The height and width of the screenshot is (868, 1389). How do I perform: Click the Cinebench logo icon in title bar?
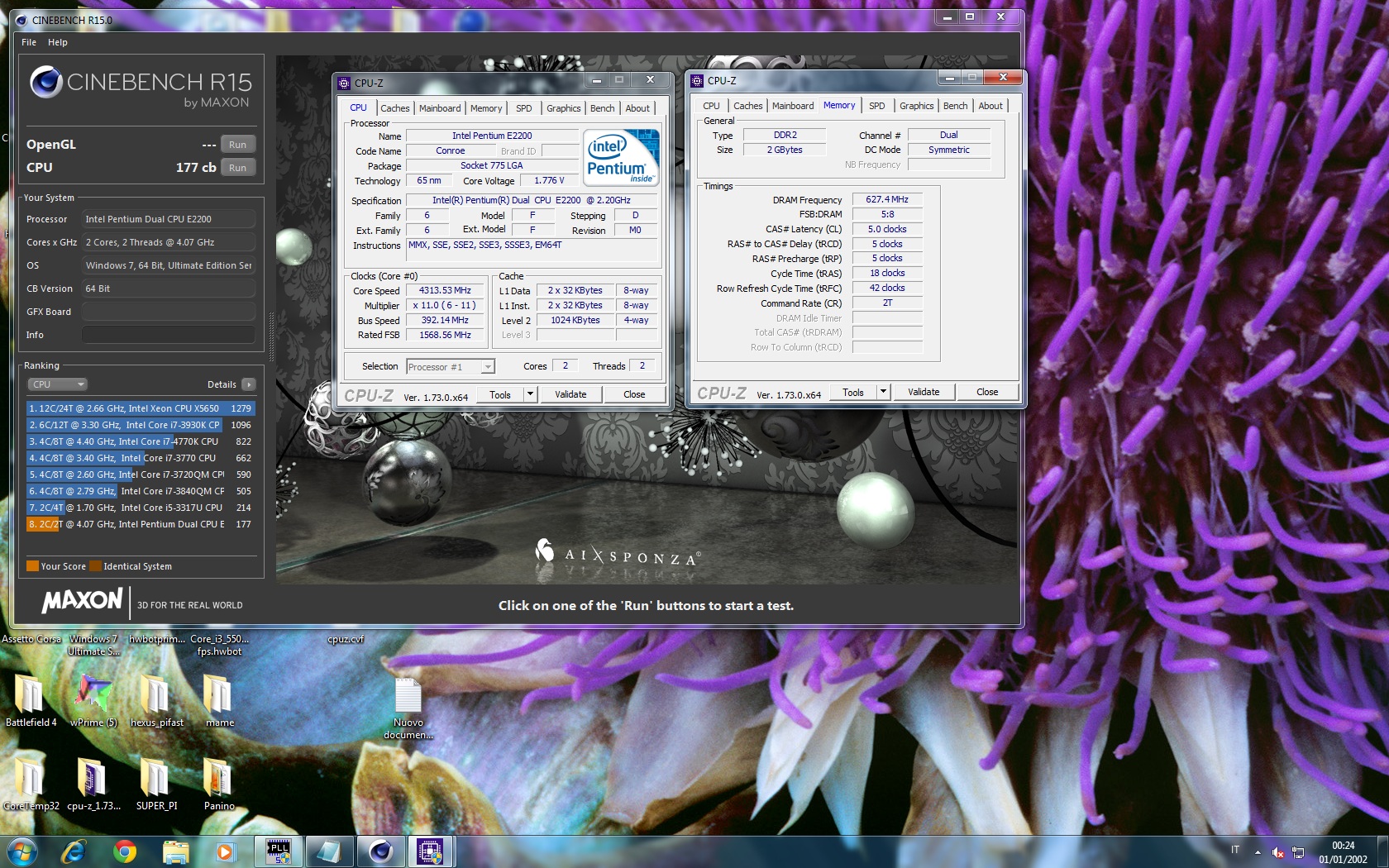click(21, 20)
